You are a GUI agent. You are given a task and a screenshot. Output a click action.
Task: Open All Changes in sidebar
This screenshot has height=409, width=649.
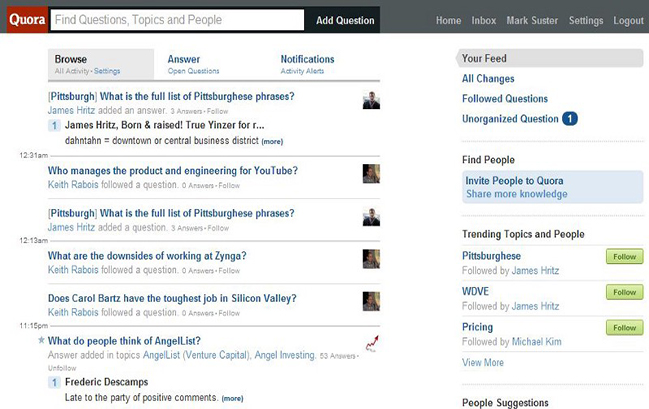pyautogui.click(x=488, y=79)
